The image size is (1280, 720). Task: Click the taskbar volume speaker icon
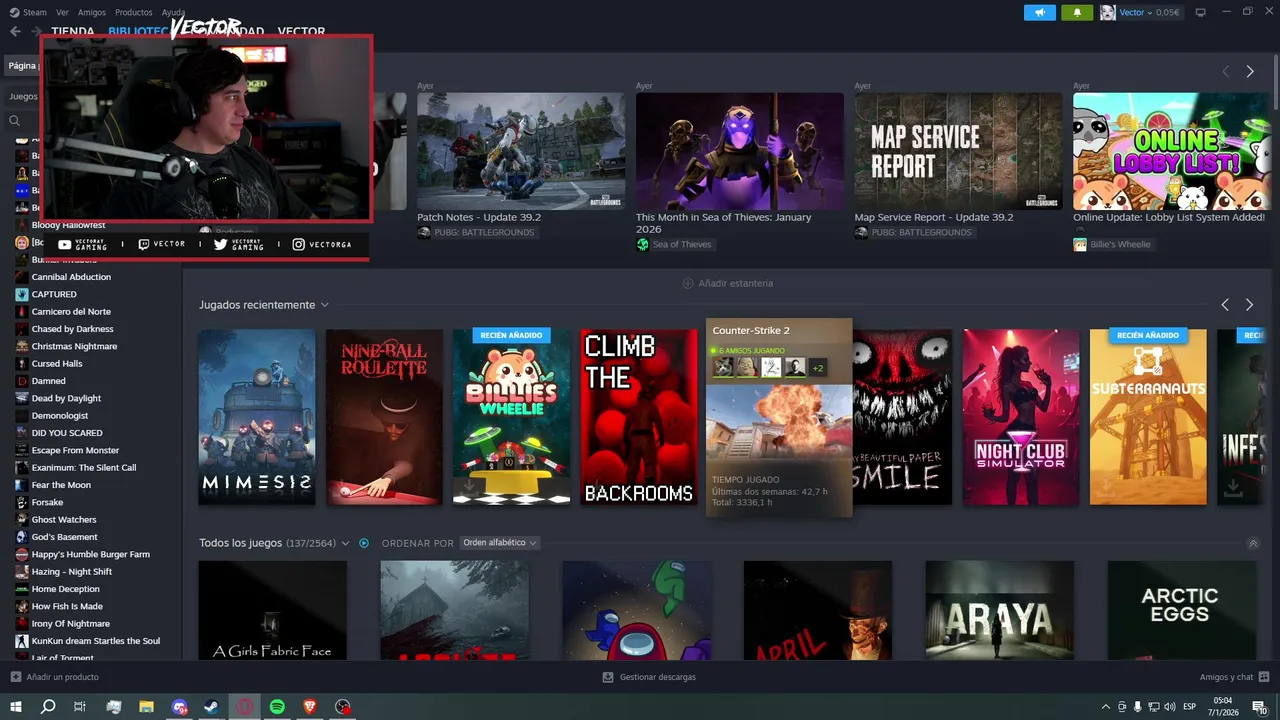click(x=1171, y=707)
